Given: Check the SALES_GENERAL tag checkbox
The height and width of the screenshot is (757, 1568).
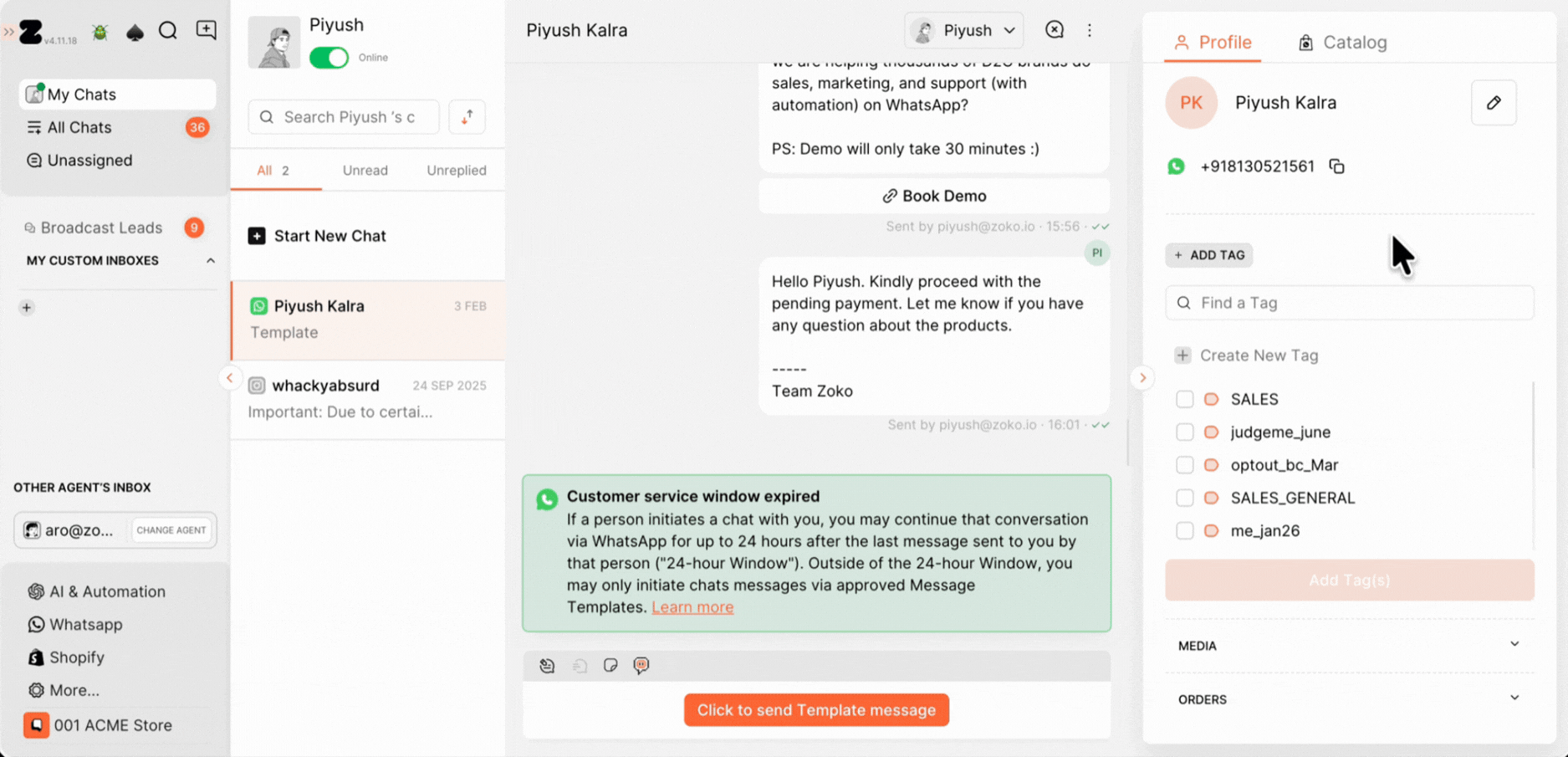Looking at the screenshot, I should [1184, 498].
